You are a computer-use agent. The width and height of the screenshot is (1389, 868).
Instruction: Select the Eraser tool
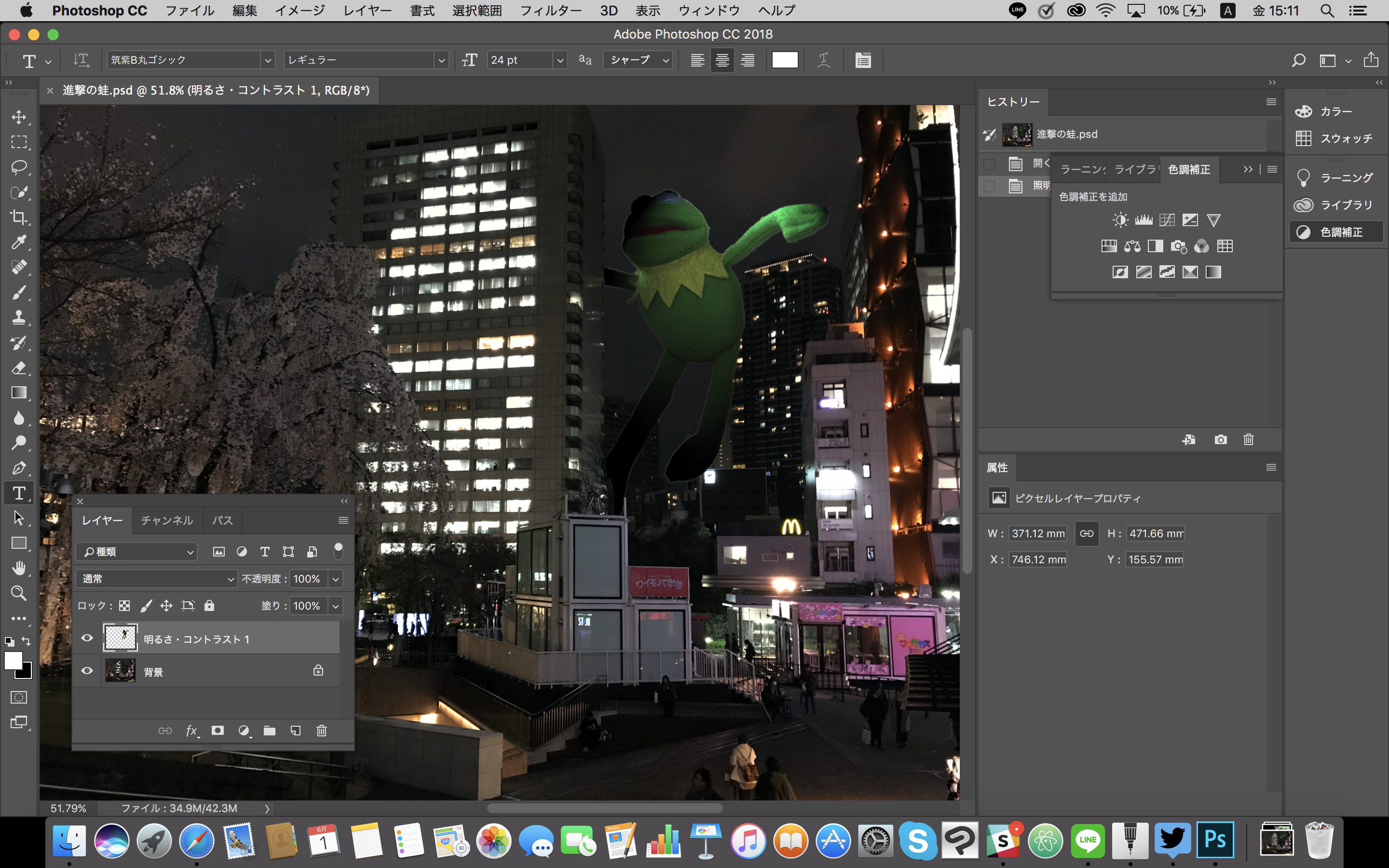(19, 367)
